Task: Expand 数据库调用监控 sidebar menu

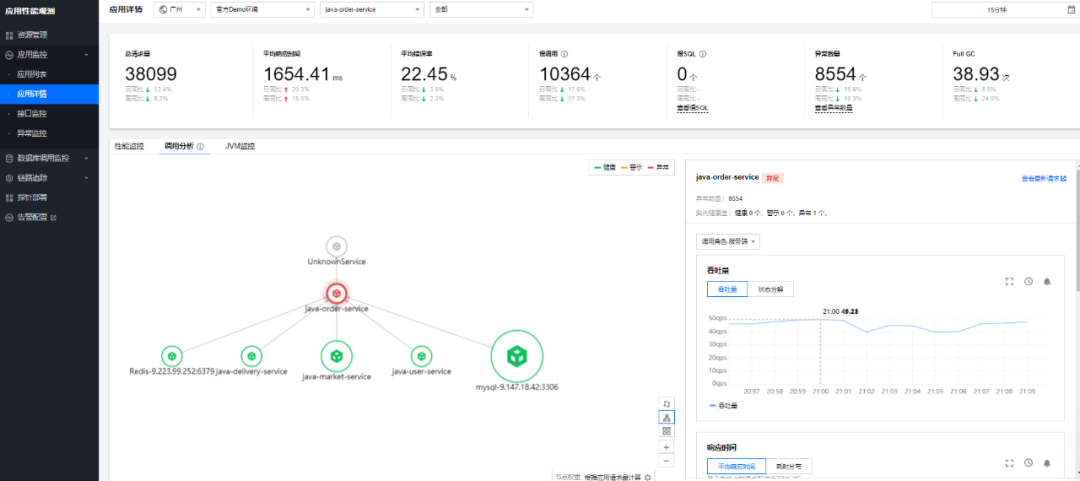Action: (47, 158)
